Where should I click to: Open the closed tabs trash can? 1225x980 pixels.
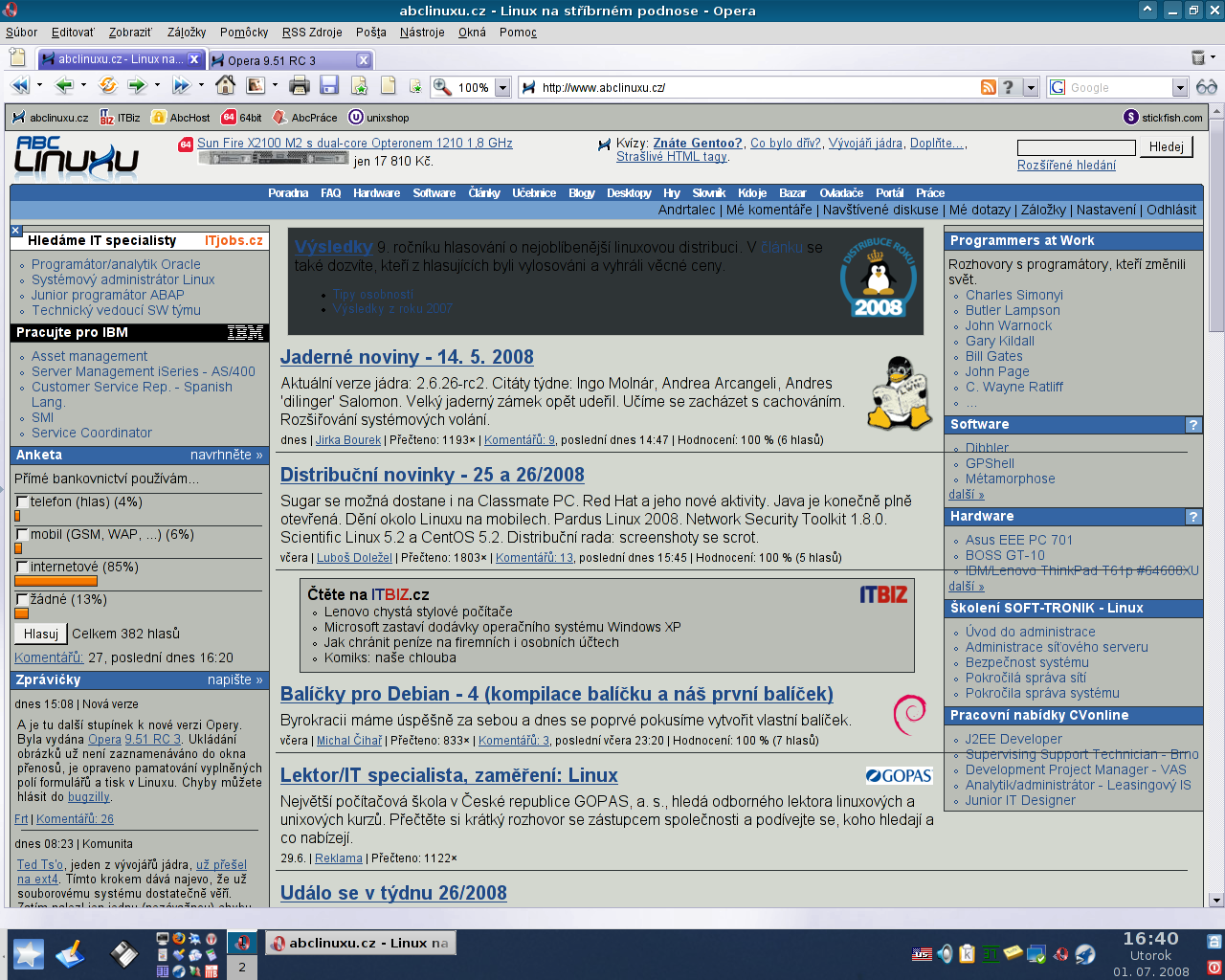point(1197,58)
